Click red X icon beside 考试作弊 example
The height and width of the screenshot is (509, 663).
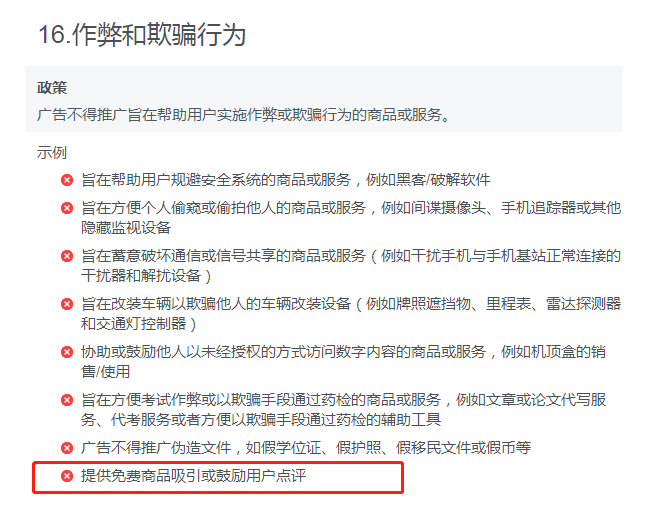[67, 400]
